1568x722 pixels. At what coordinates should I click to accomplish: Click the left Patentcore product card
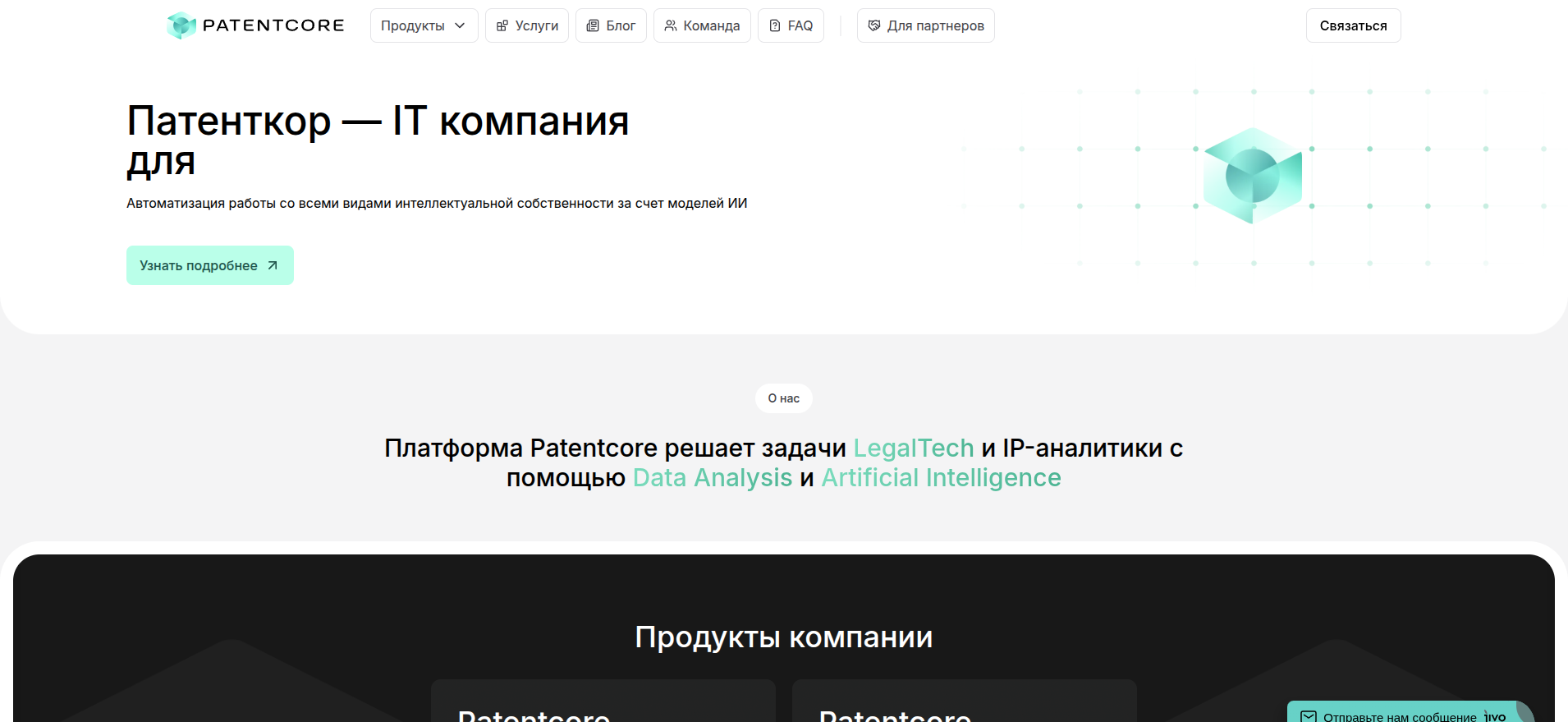(603, 701)
